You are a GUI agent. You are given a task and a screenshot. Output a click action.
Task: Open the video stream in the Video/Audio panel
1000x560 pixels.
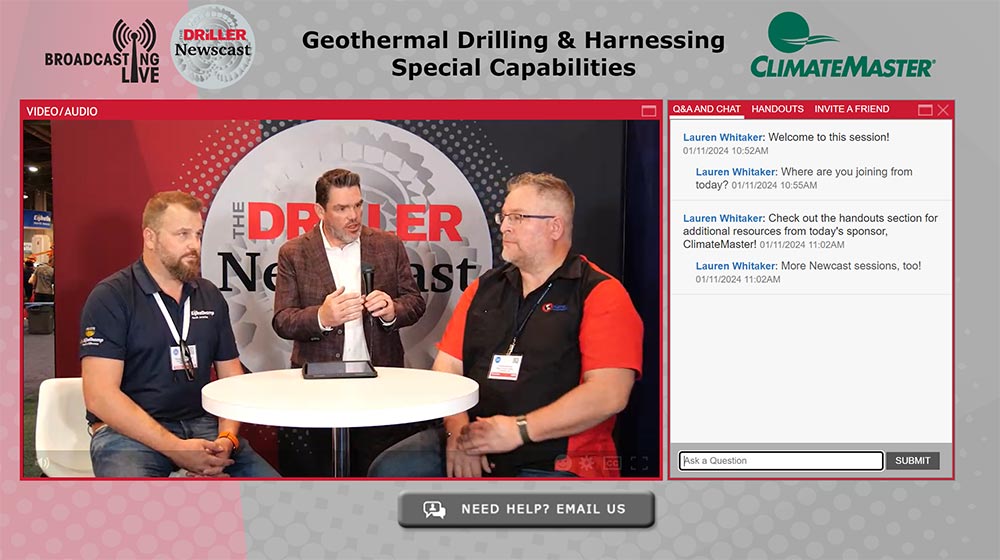341,298
